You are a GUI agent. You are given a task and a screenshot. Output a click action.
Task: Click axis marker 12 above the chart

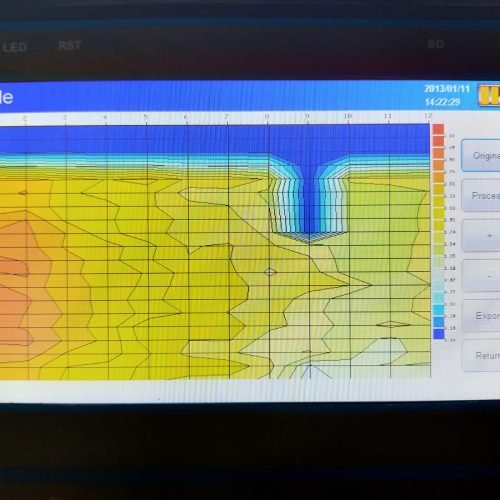(428, 116)
